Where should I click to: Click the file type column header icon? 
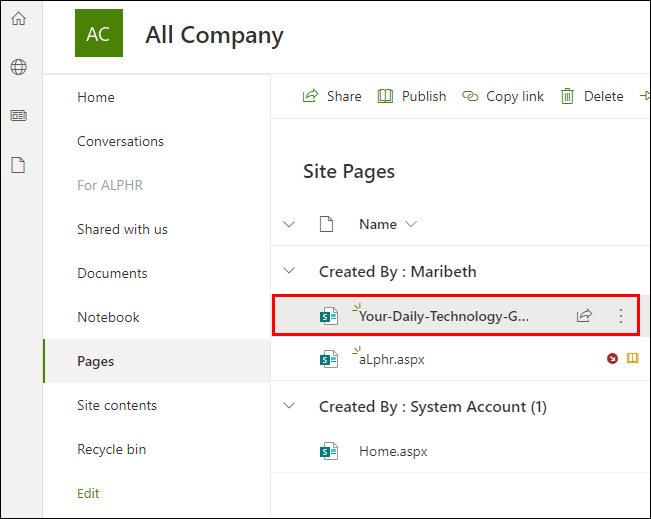coord(325,224)
